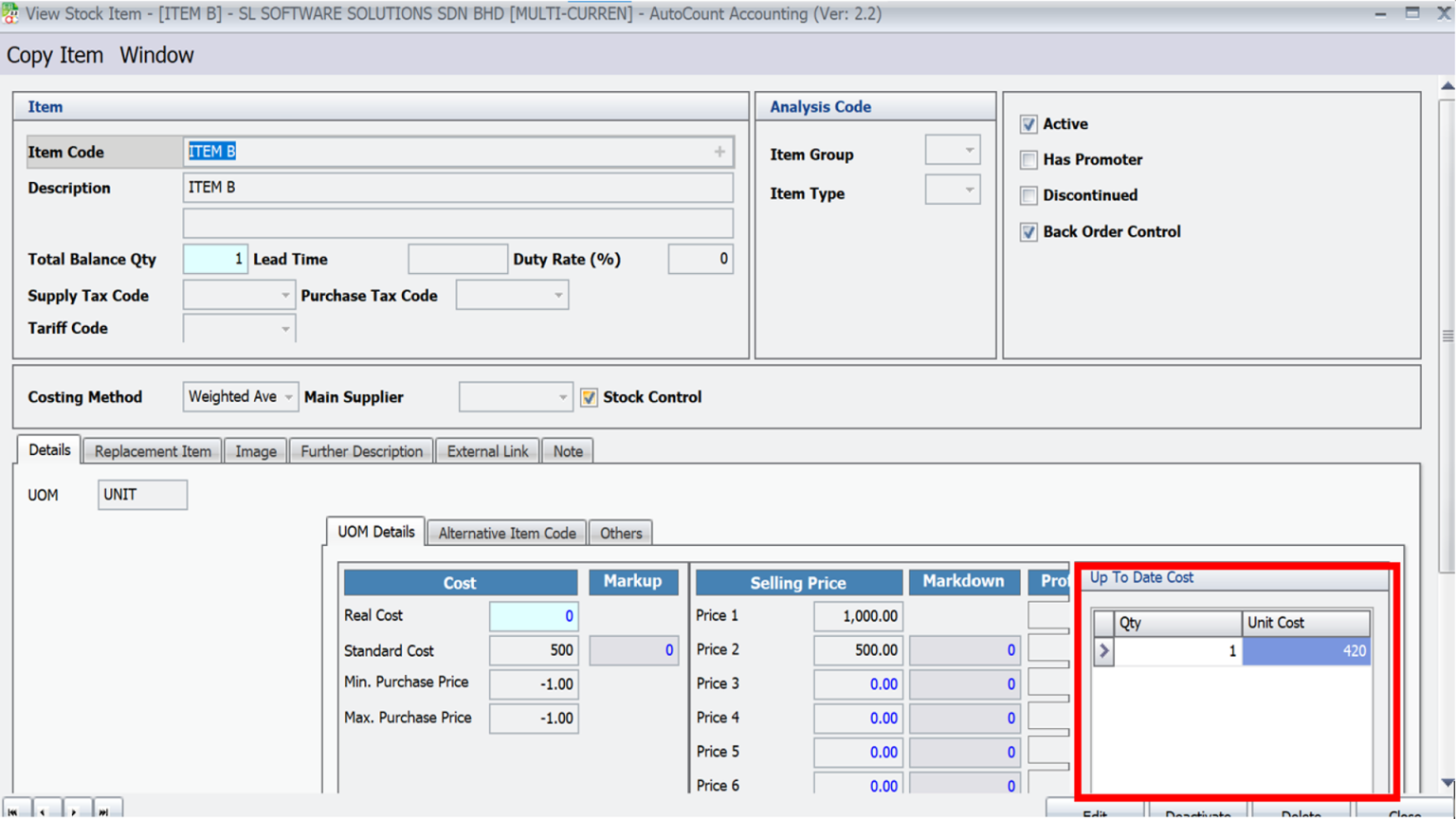
Task: Open the Costing Method dropdown
Action: (x=288, y=397)
